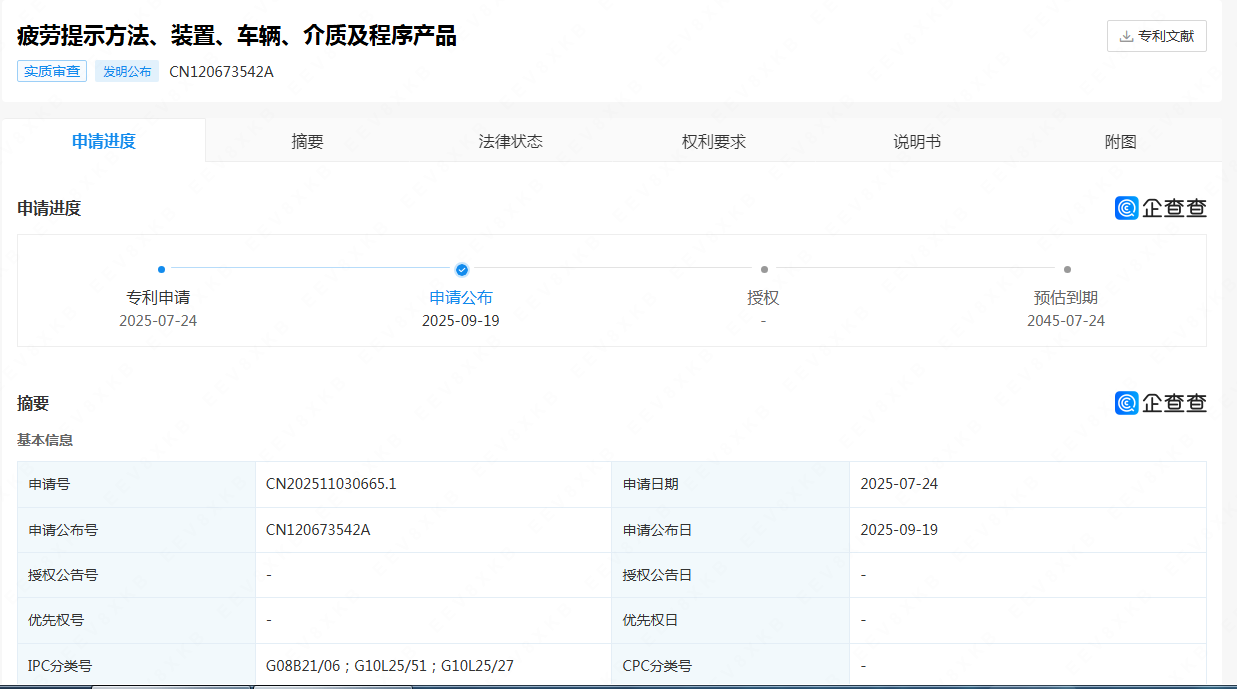Viewport: 1237px width, 689px height.
Task: Click the 专利文献 download button
Action: point(1157,36)
